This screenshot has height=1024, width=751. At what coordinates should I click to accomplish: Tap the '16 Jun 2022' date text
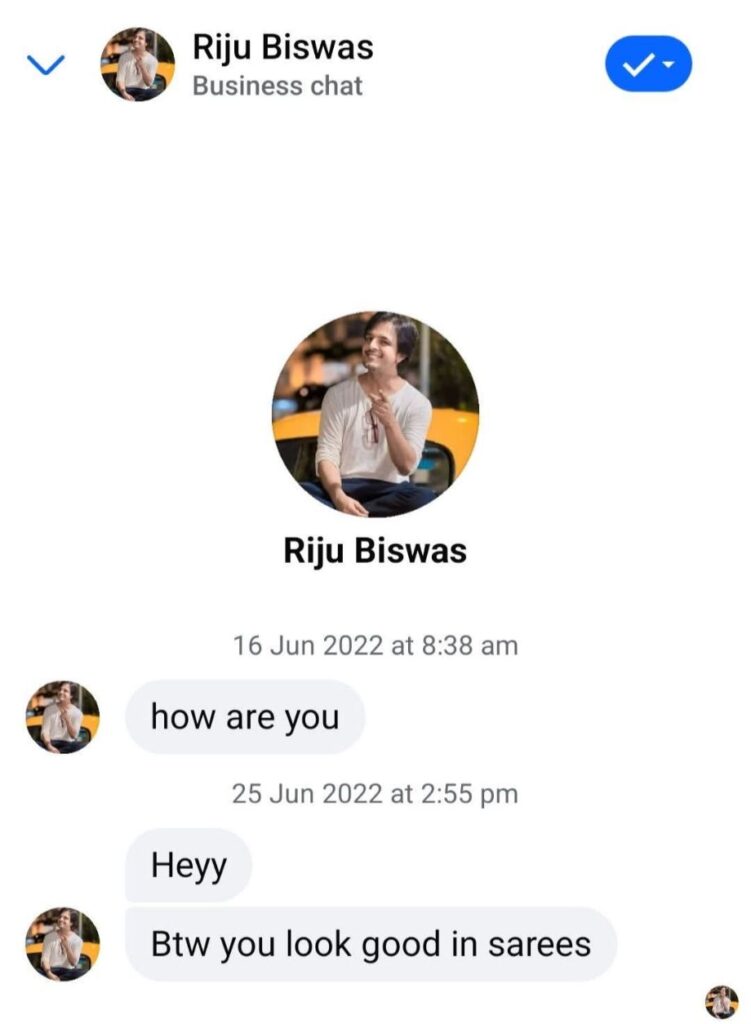[307, 645]
